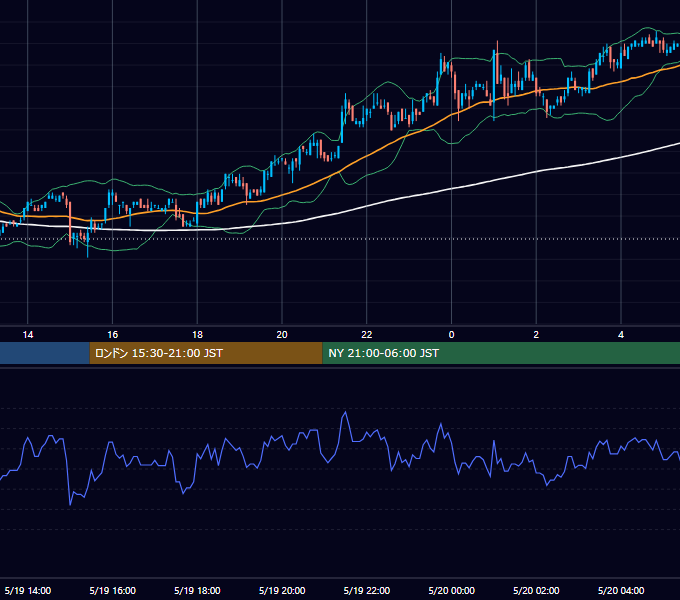
Task: Click the '16' hour label on the price chart axis
Action: pyautogui.click(x=112, y=335)
